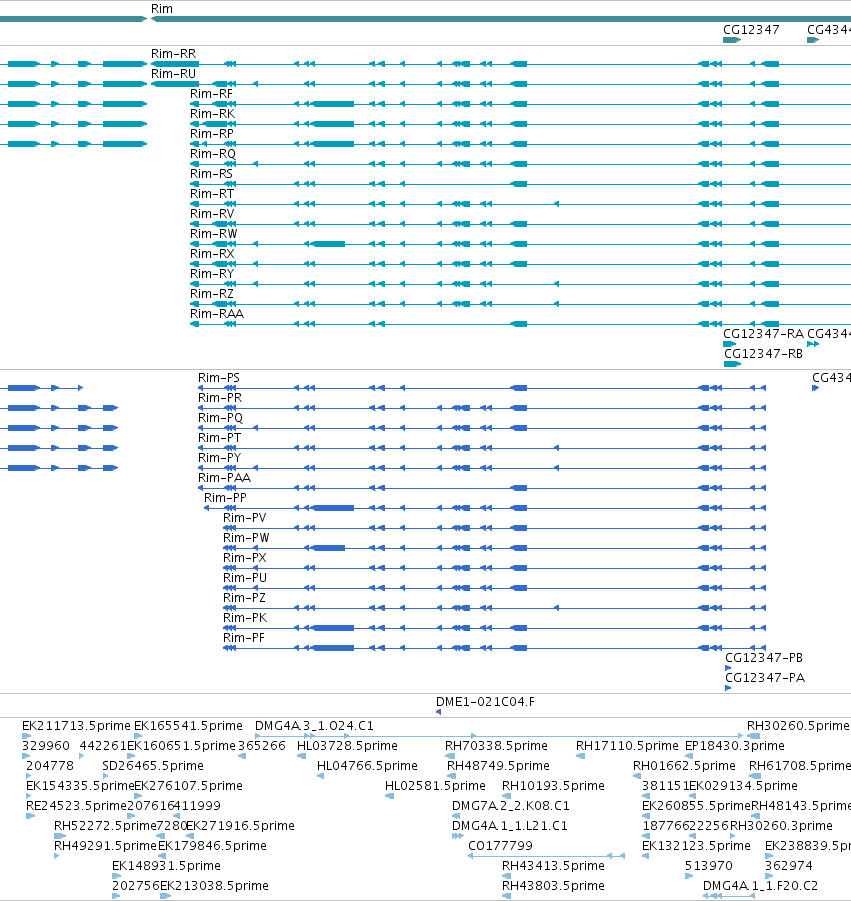This screenshot has width=851, height=901.
Task: Select the Rim-PV protein label
Action: [x=245, y=518]
